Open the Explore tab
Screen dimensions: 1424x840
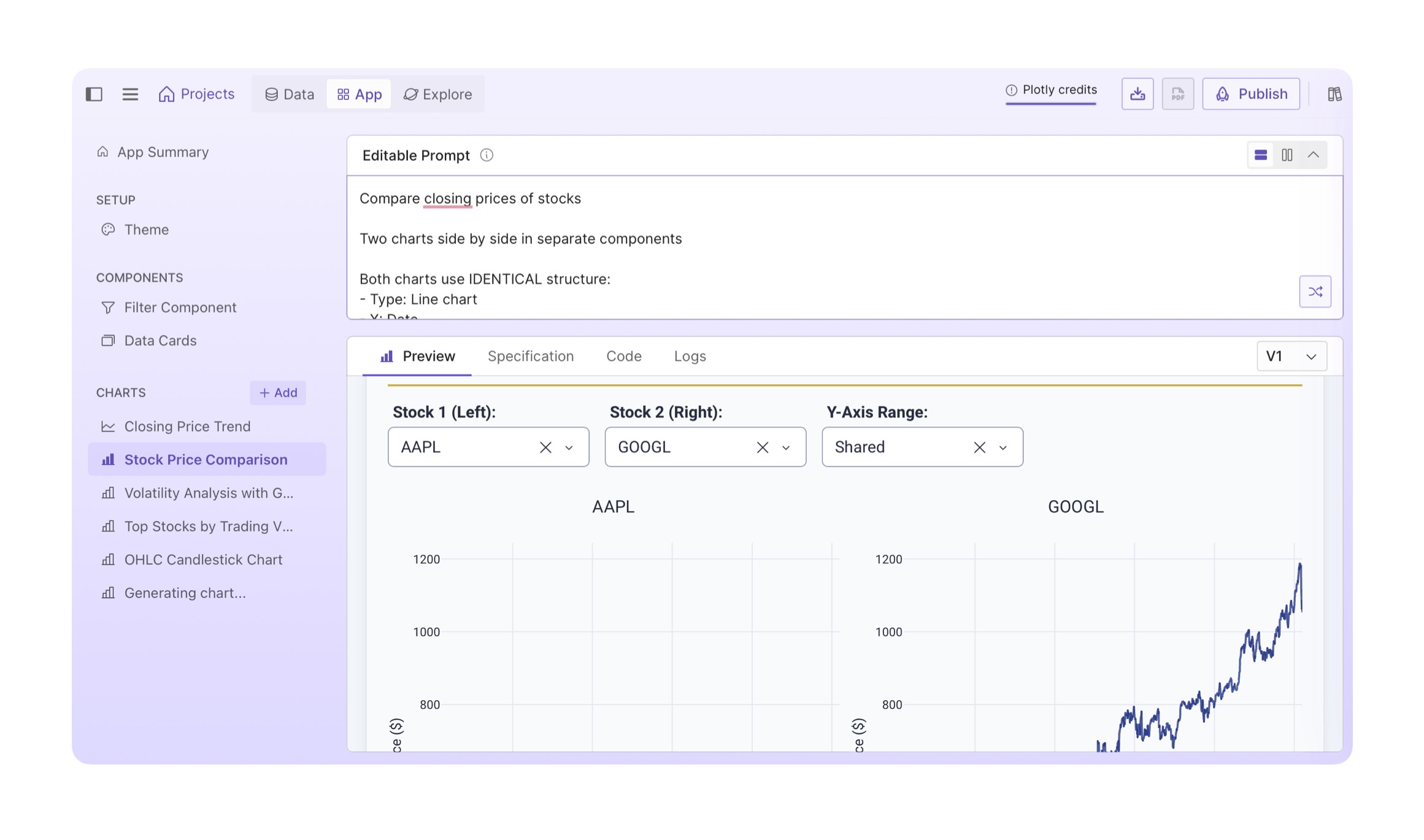(x=437, y=94)
